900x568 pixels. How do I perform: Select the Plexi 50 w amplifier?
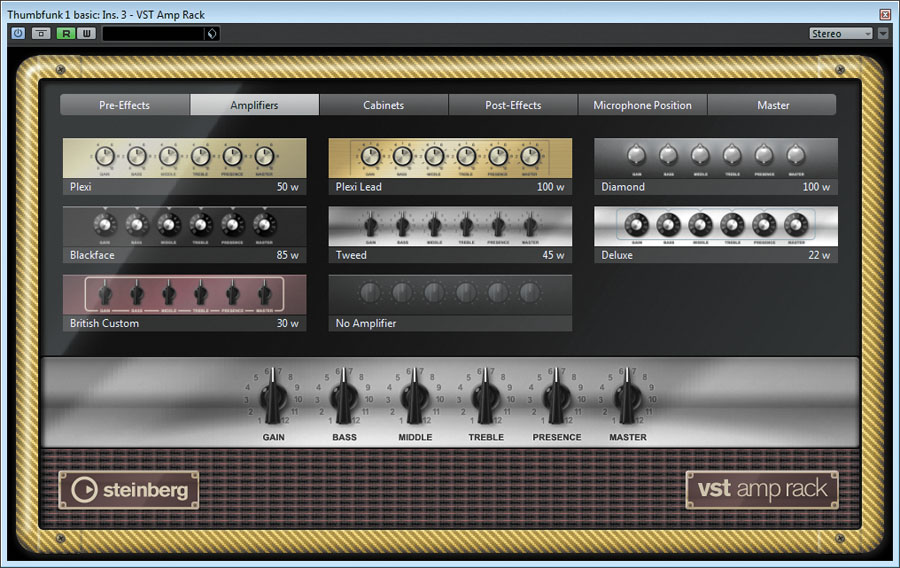coord(184,166)
